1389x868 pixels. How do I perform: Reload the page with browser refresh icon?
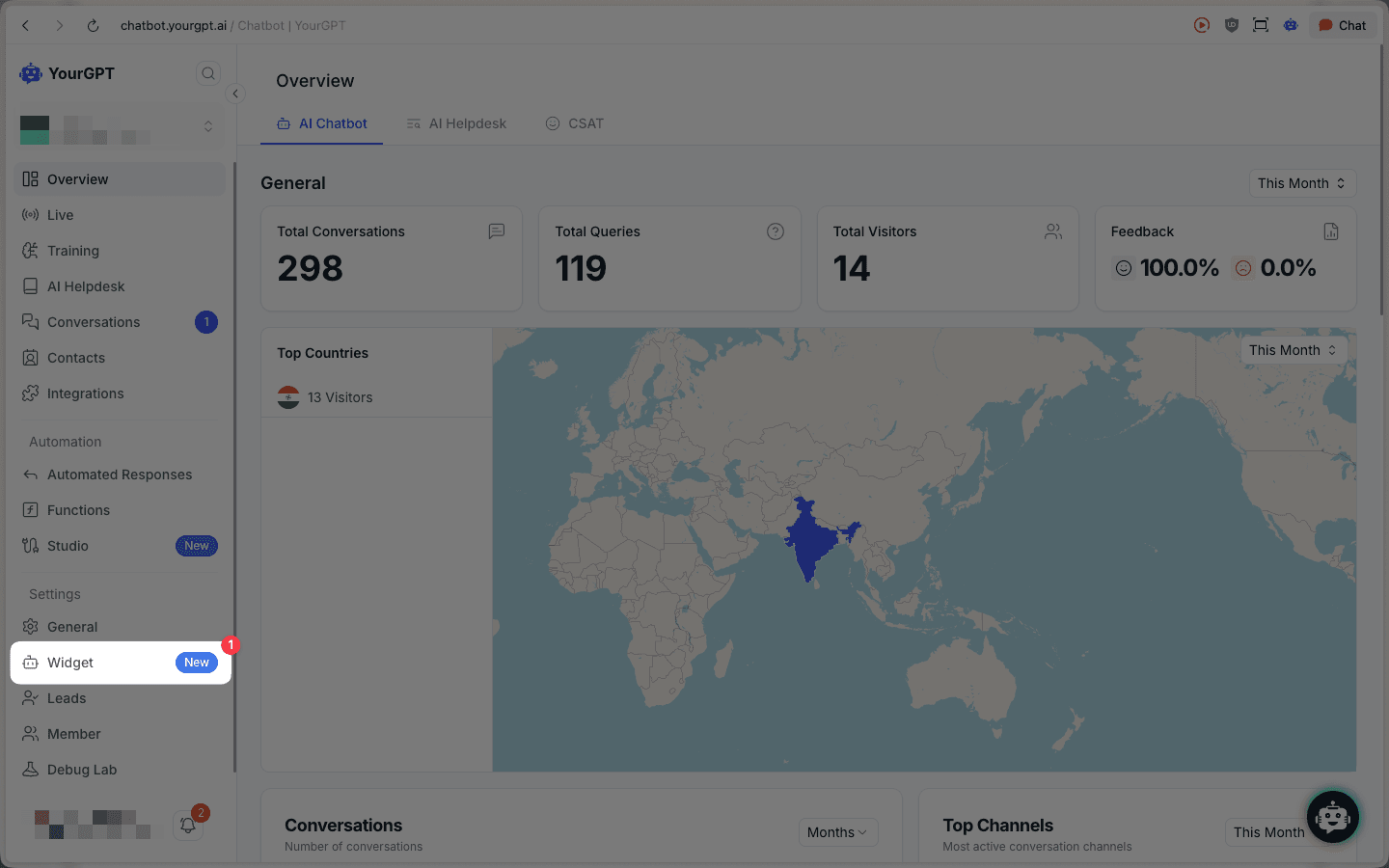click(x=93, y=26)
